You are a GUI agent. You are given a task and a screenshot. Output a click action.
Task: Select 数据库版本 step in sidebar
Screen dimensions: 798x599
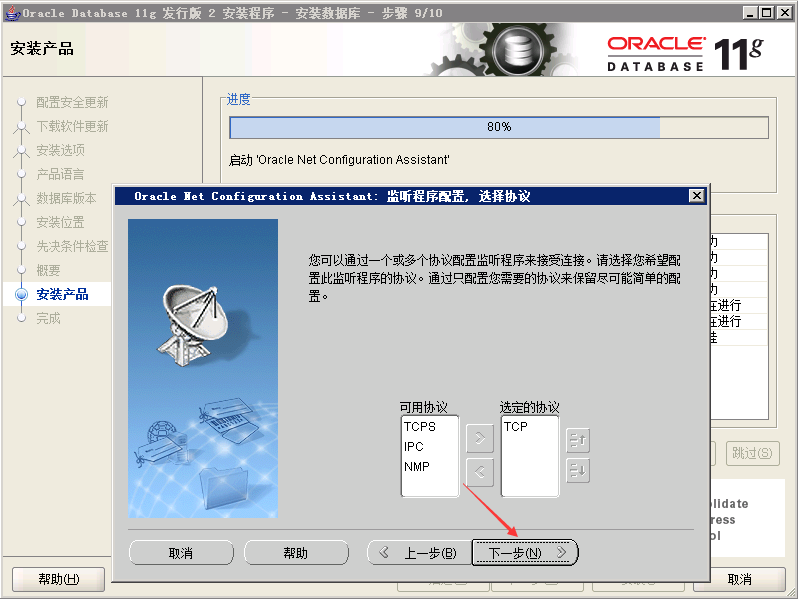click(x=66, y=198)
